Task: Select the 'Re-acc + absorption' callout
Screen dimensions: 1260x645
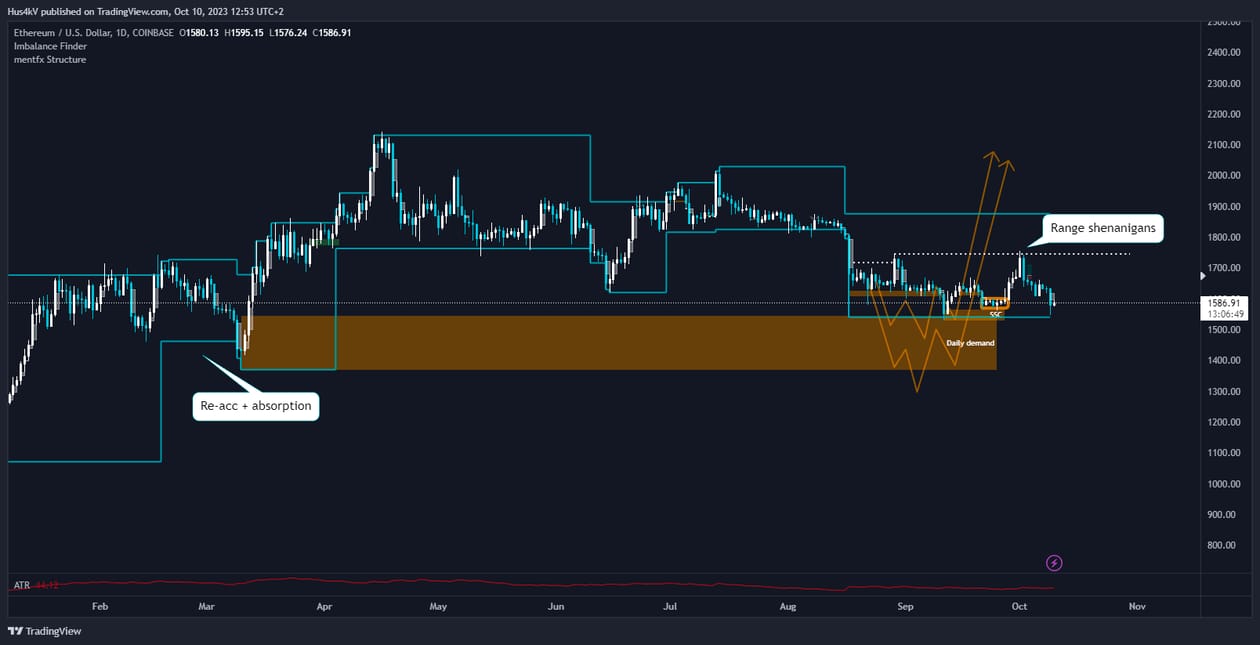Action: pyautogui.click(x=256, y=406)
